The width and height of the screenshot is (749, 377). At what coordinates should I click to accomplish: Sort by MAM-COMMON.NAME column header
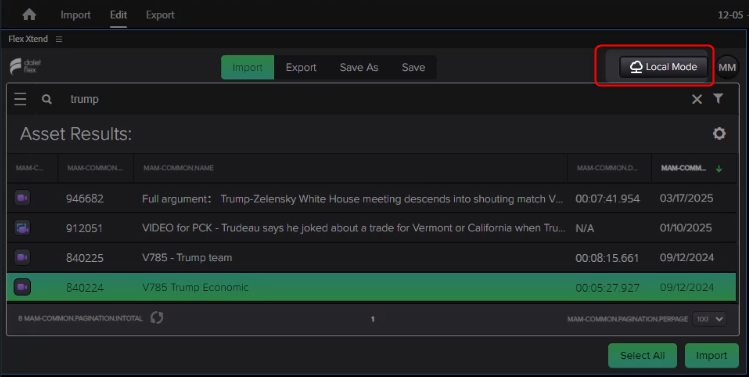pos(178,168)
